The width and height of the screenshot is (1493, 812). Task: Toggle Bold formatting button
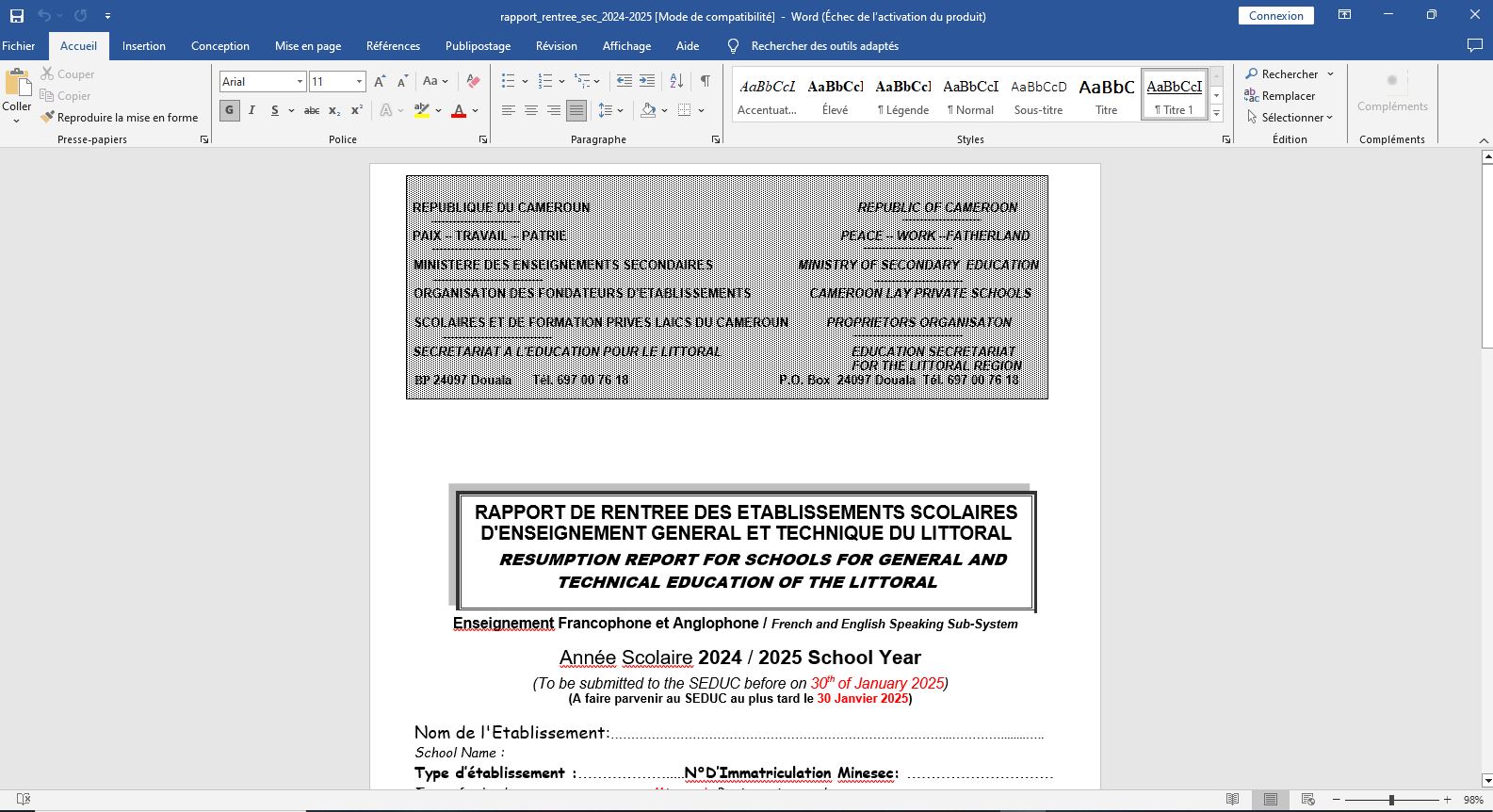(x=229, y=110)
